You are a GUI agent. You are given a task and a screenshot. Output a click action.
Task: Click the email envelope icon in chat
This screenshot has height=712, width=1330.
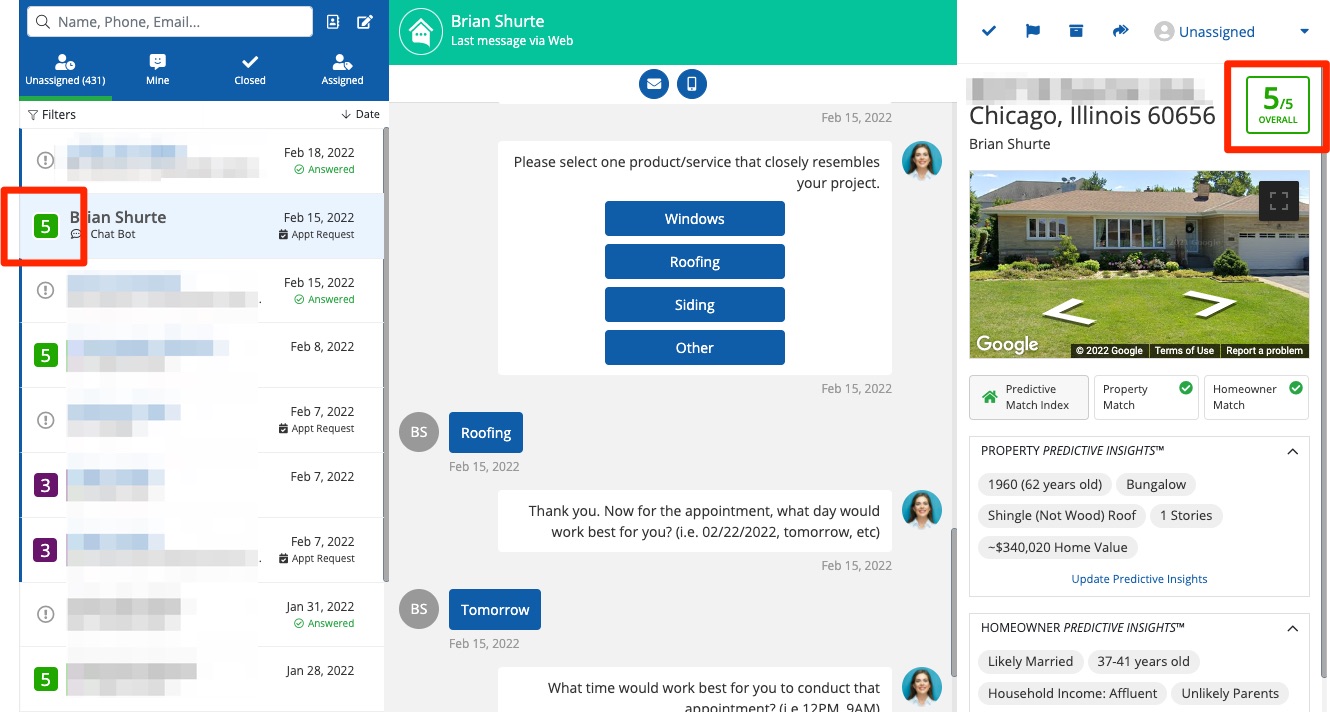tap(654, 84)
